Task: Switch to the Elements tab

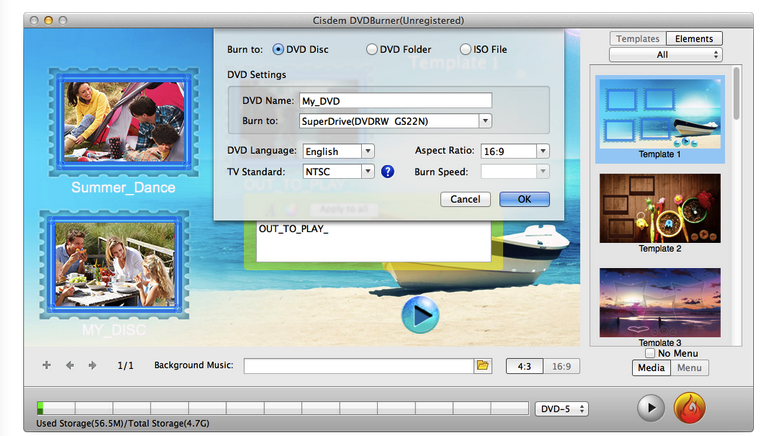Action: pyautogui.click(x=694, y=38)
